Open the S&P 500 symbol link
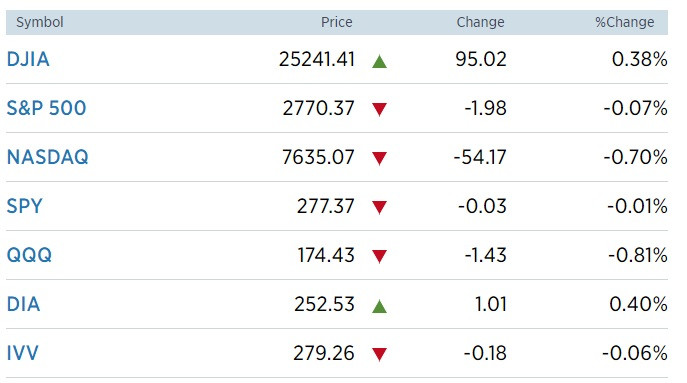Viewport: 687px width, 383px height. 46,108
